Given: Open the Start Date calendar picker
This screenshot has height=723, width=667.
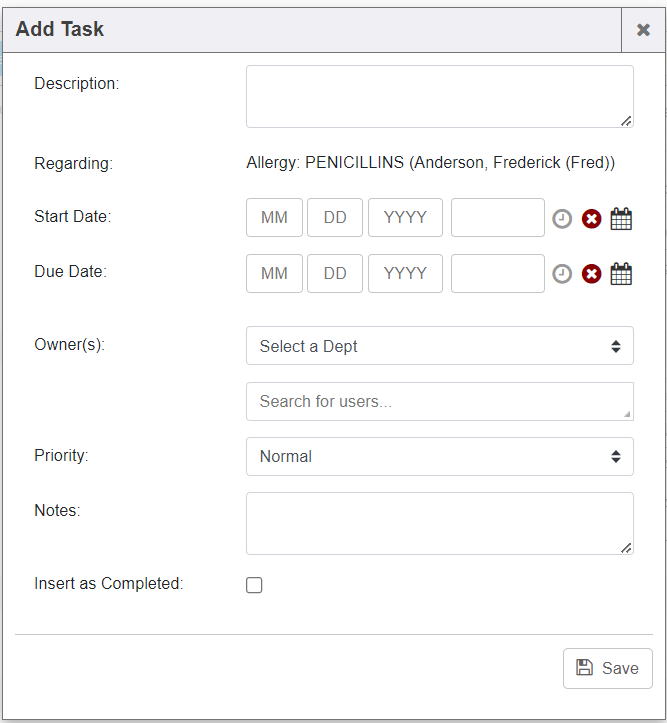Looking at the screenshot, I should [621, 219].
